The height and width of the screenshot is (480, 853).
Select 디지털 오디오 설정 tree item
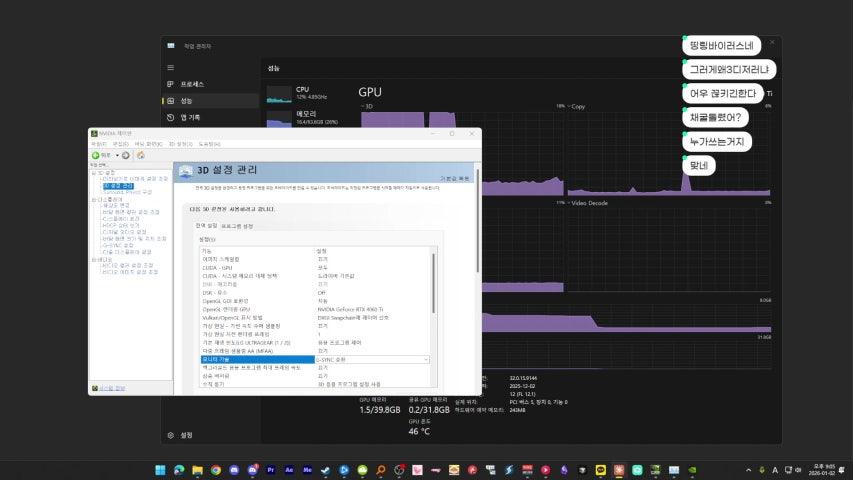[x=125, y=232]
